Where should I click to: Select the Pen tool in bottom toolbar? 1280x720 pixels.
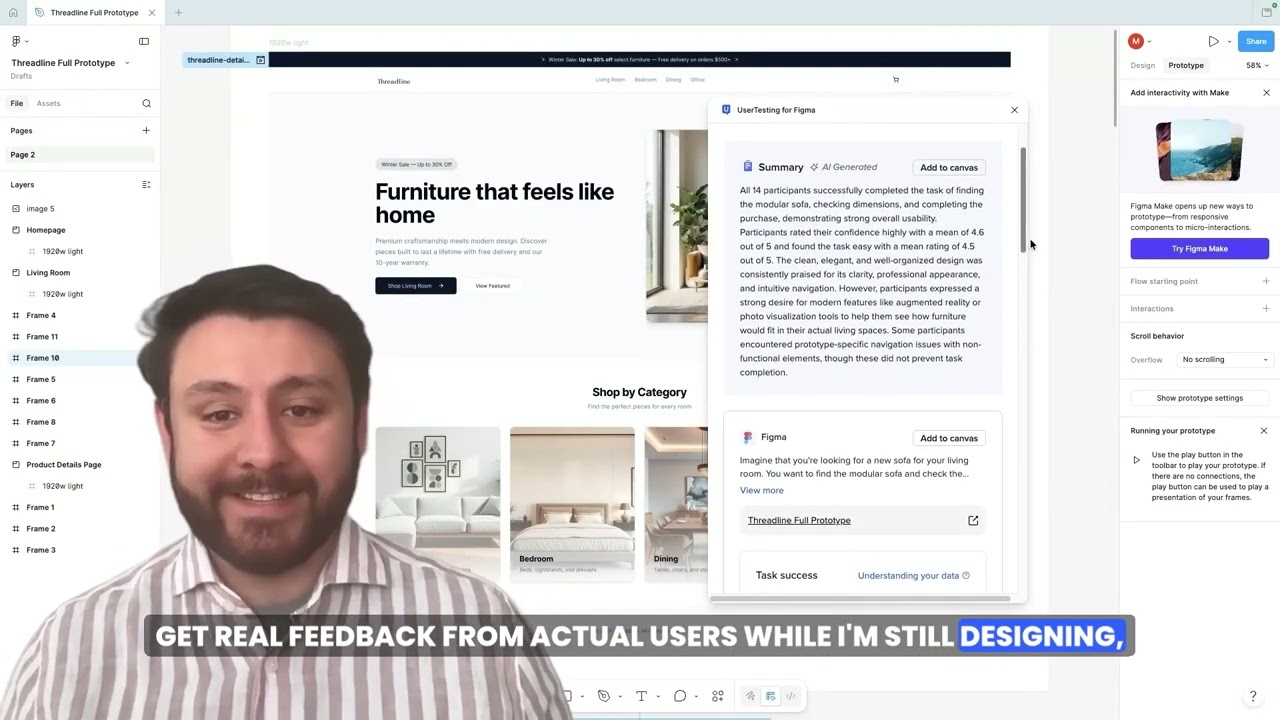604,696
